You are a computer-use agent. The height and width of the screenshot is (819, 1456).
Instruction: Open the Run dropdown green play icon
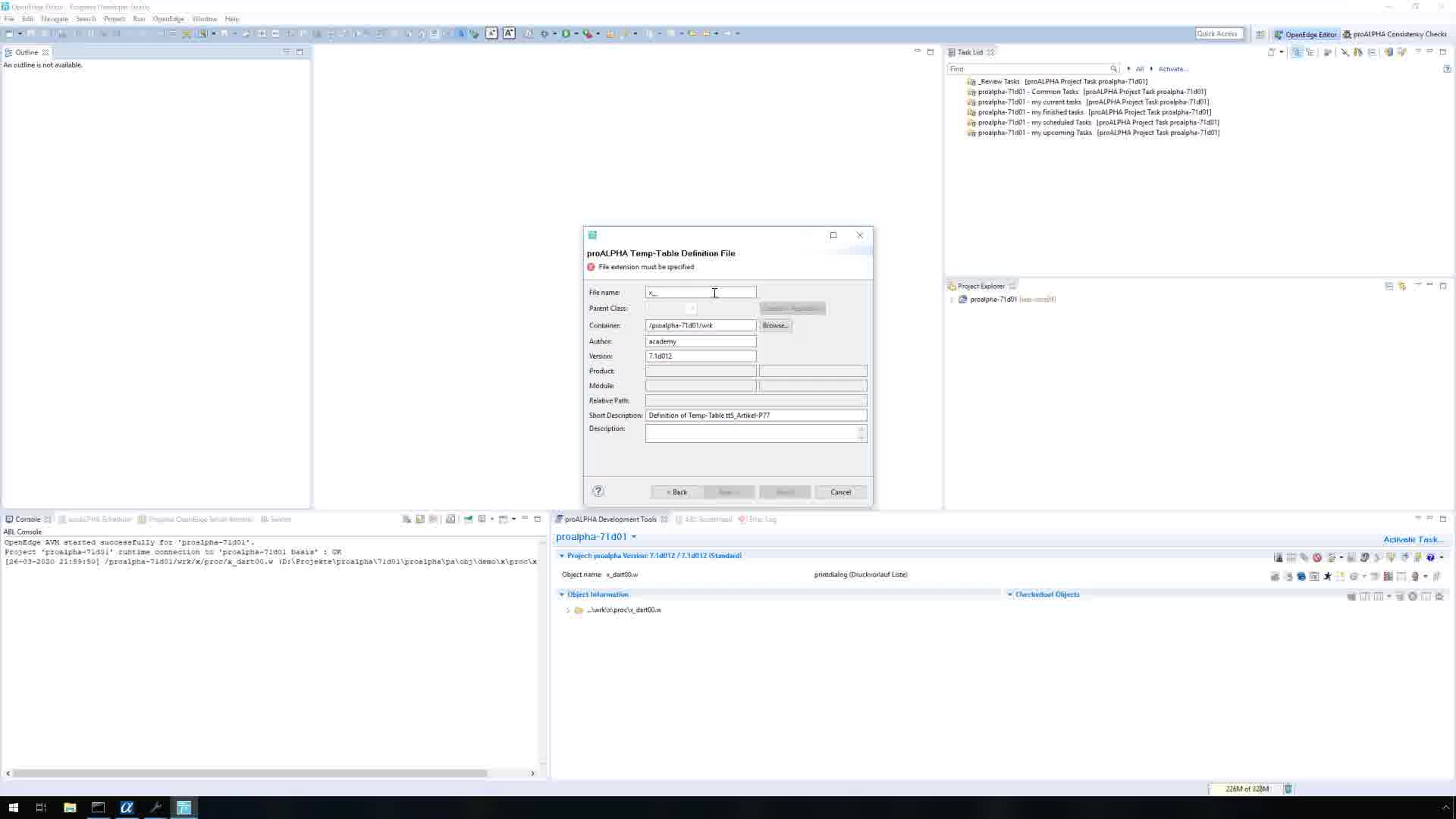pyautogui.click(x=566, y=33)
